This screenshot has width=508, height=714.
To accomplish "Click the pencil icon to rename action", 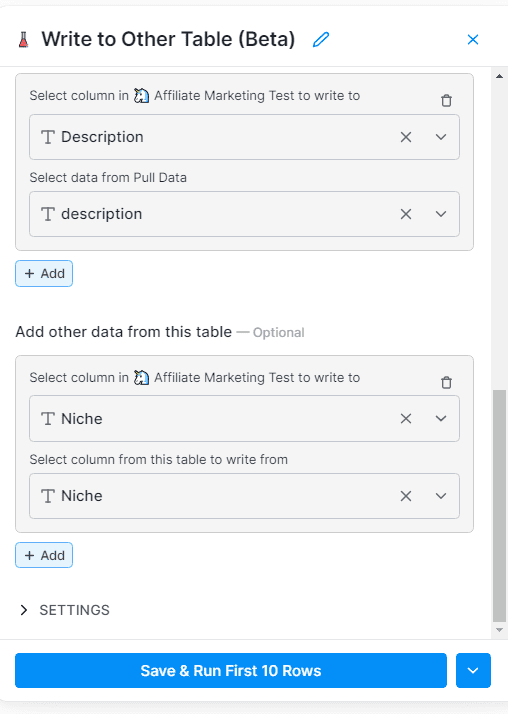I will [321, 40].
